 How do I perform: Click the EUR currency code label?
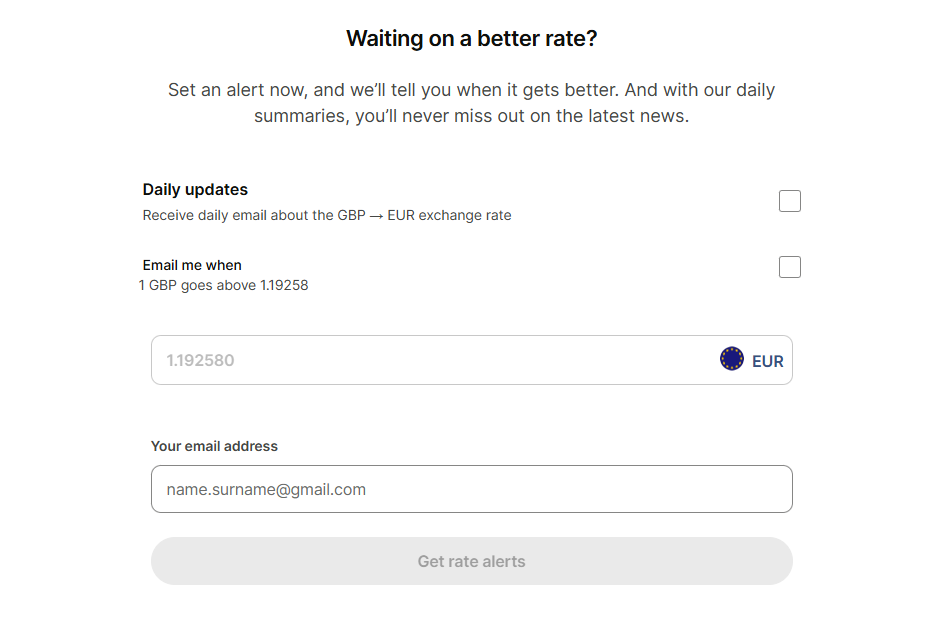tap(767, 361)
